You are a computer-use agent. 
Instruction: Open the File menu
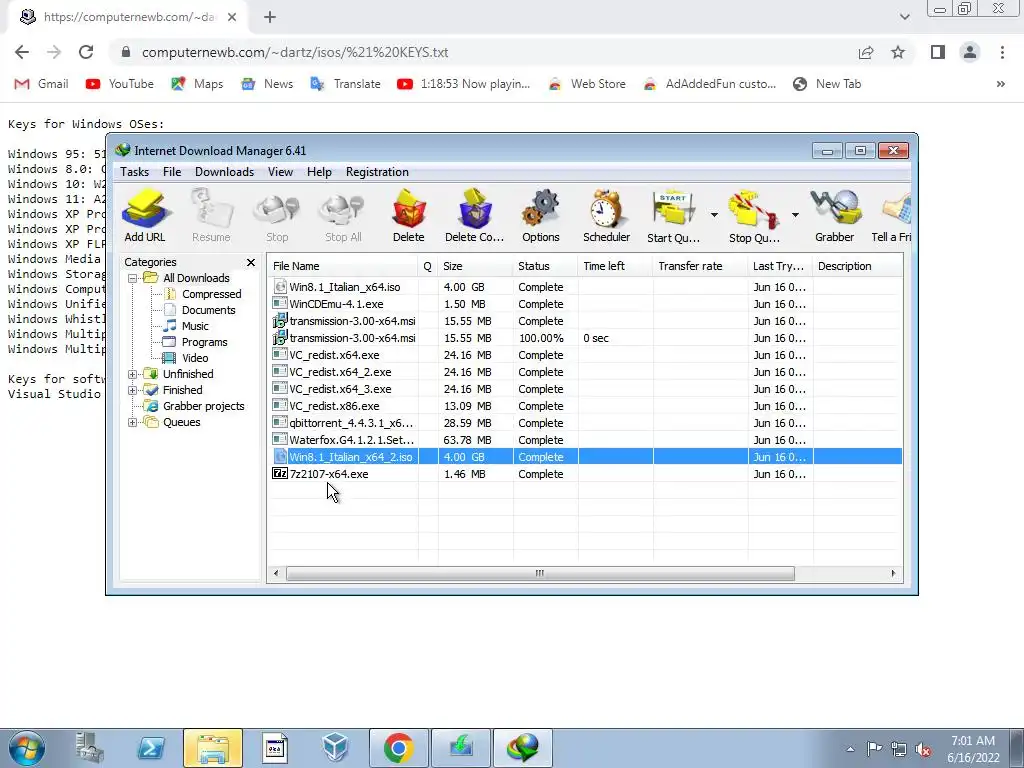coord(172,172)
